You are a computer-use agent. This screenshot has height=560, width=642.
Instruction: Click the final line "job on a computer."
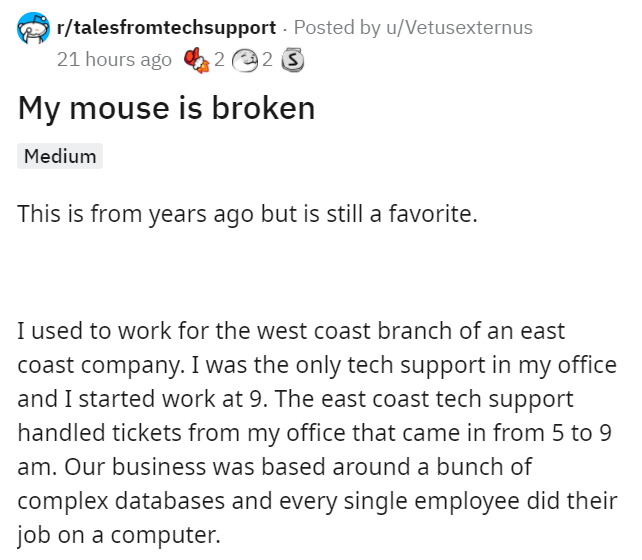click(118, 536)
